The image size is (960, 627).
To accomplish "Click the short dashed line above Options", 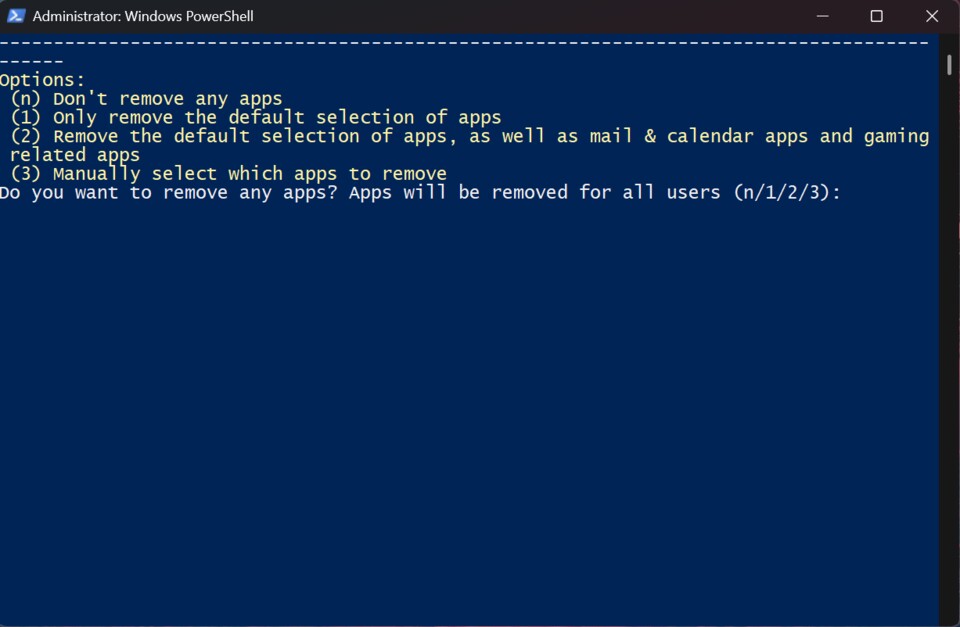I will click(x=32, y=62).
